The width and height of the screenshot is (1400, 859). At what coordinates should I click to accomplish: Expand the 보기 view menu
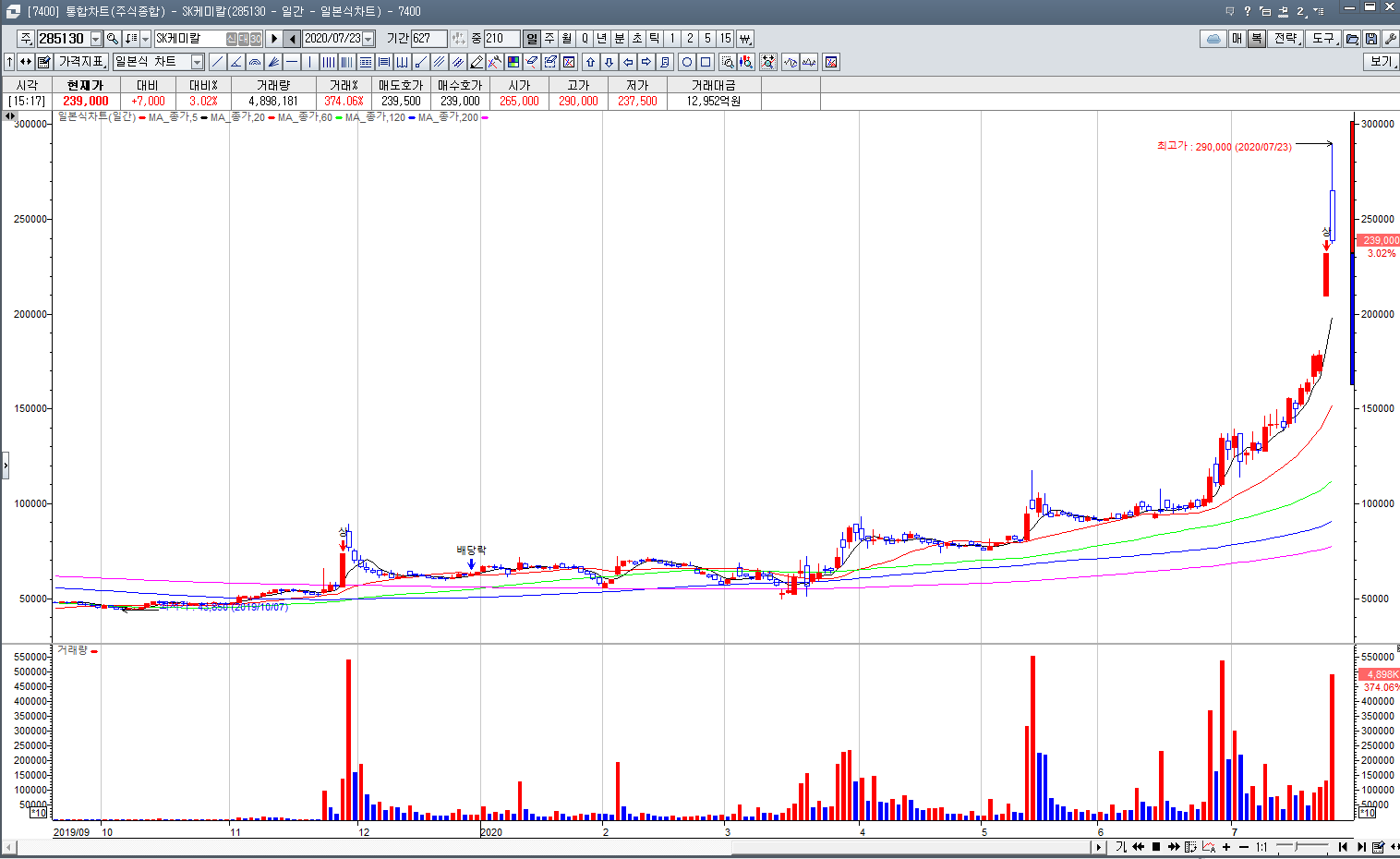pos(1382,62)
